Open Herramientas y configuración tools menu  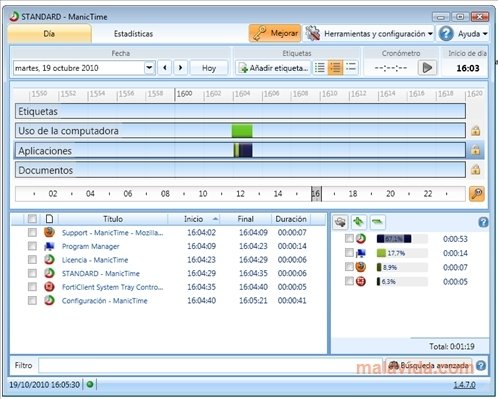[369, 34]
